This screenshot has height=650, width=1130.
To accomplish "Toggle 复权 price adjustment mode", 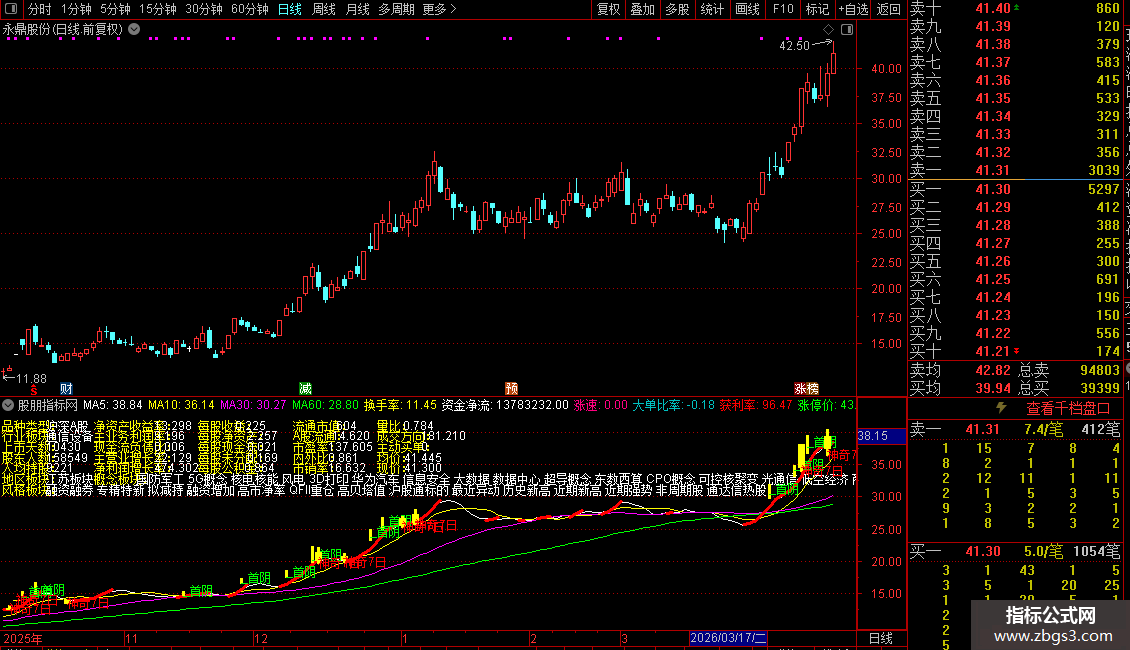I will tap(608, 9).
